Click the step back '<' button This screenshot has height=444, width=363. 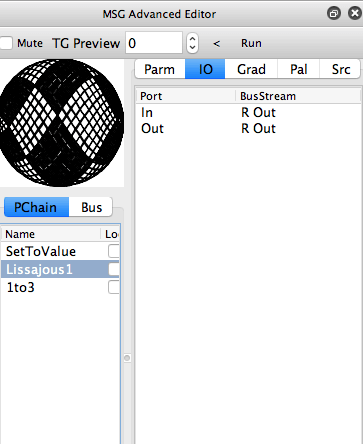[217, 43]
